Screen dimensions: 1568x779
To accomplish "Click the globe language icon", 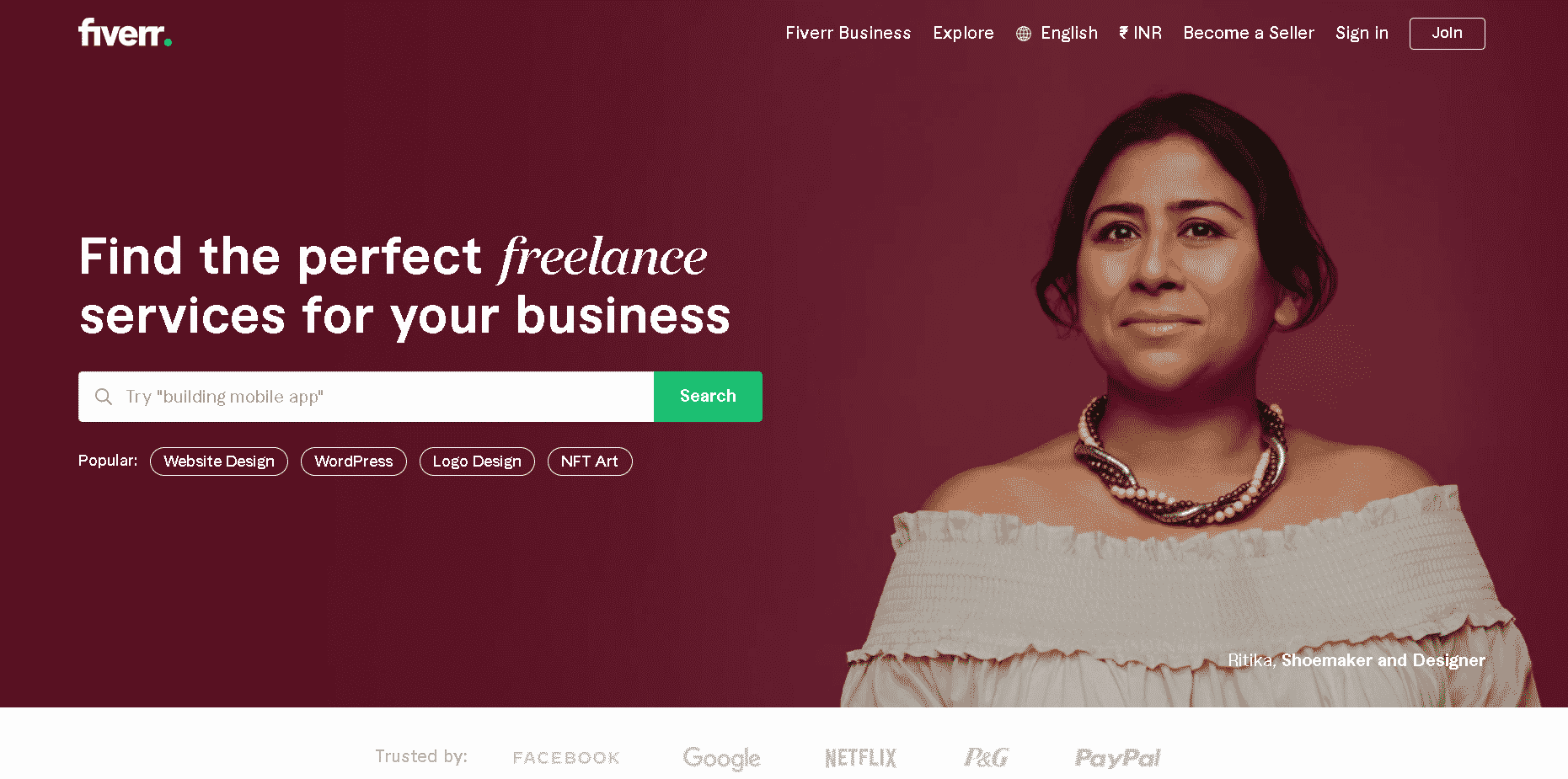I will [1024, 34].
